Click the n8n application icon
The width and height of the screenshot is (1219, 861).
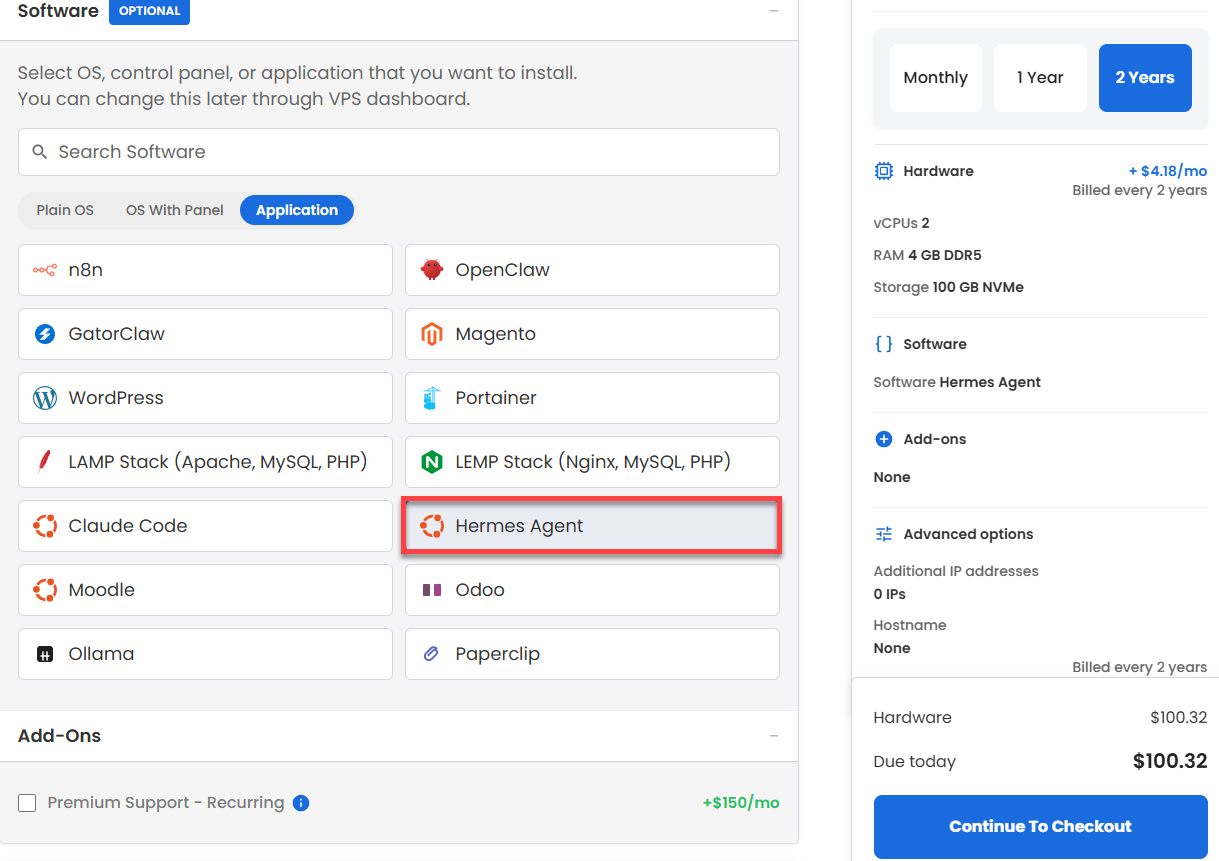(x=44, y=270)
